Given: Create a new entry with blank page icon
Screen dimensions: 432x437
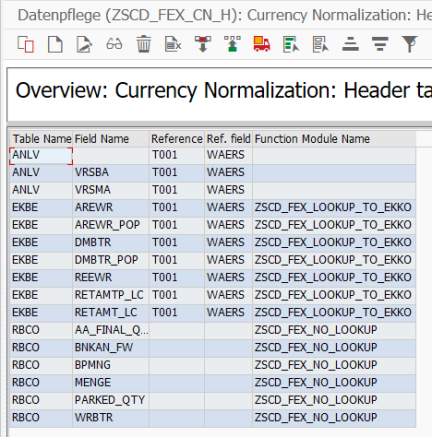Looking at the screenshot, I should click(x=55, y=44).
